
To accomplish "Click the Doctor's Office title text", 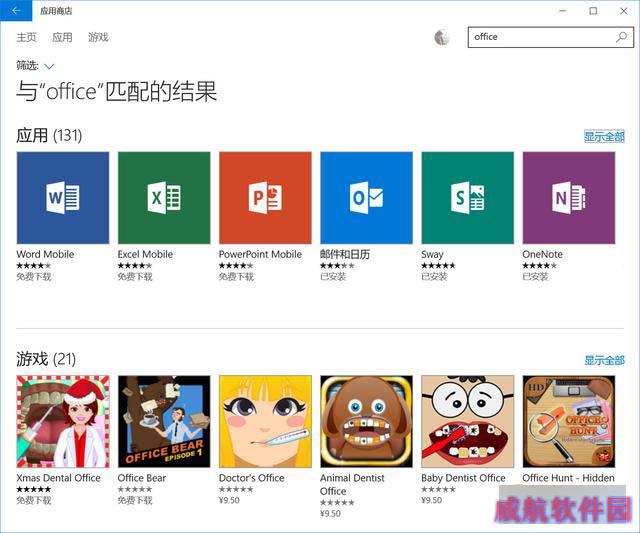I will pos(251,478).
